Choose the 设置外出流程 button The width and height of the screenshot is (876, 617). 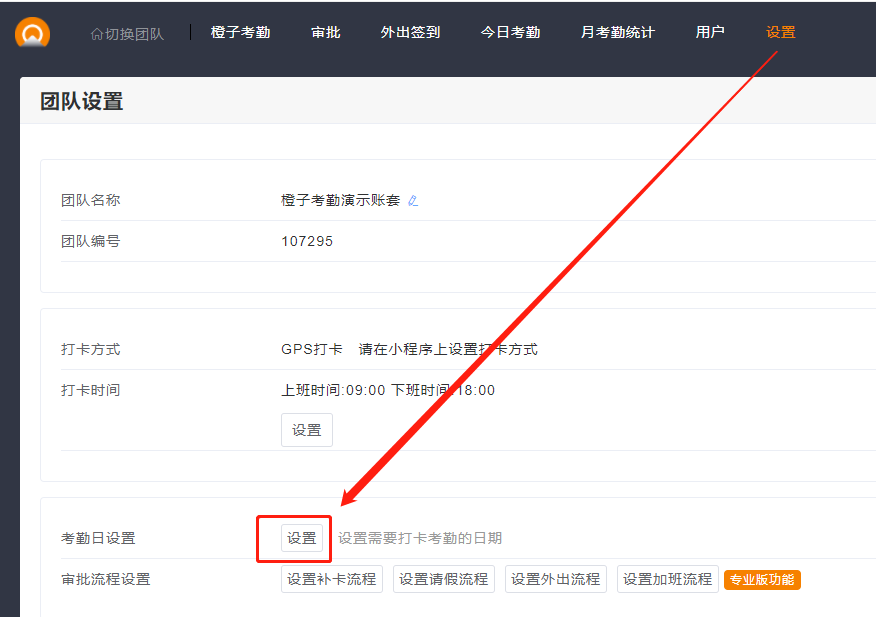tap(556, 579)
